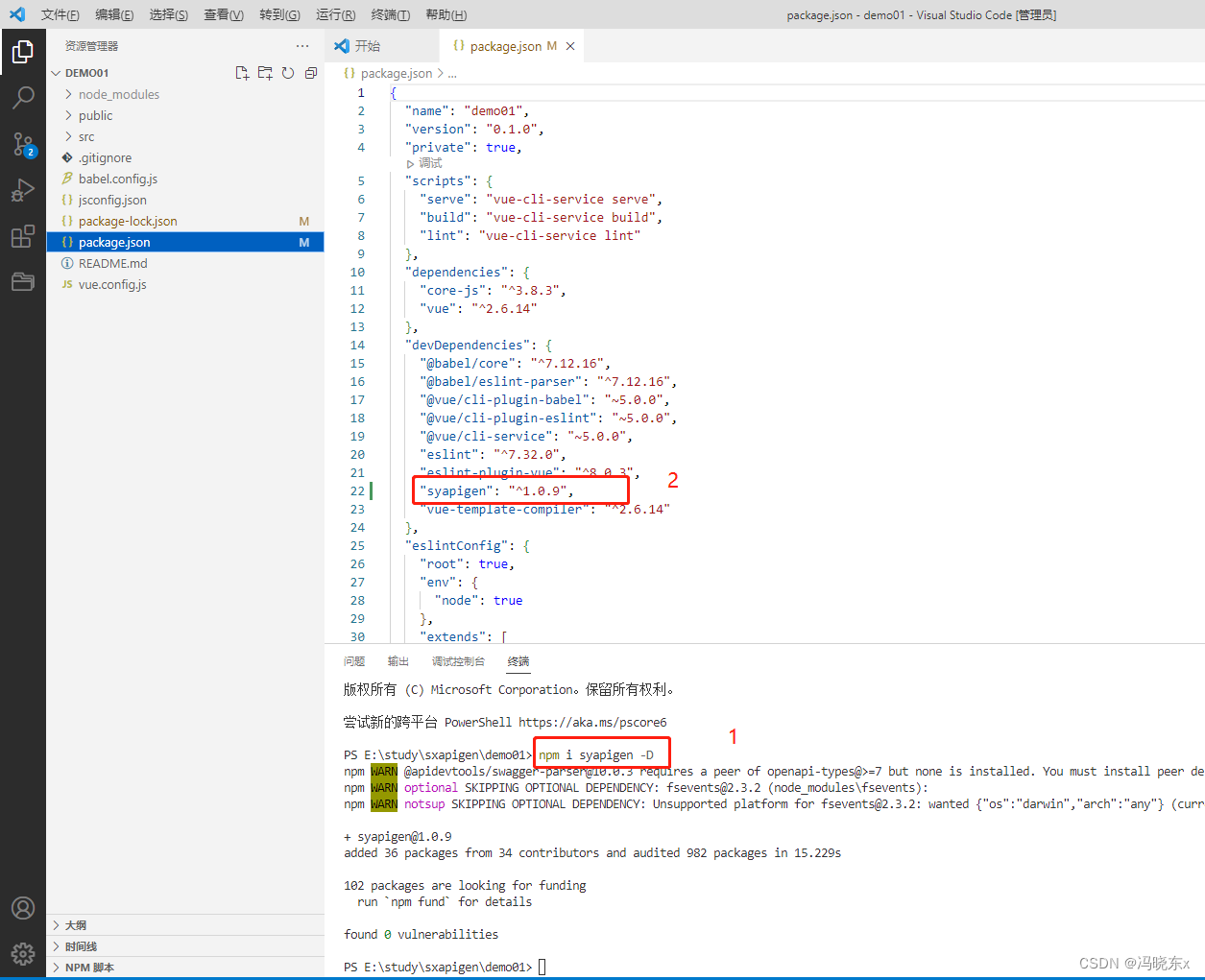Open the .gitignore file

coord(185,157)
